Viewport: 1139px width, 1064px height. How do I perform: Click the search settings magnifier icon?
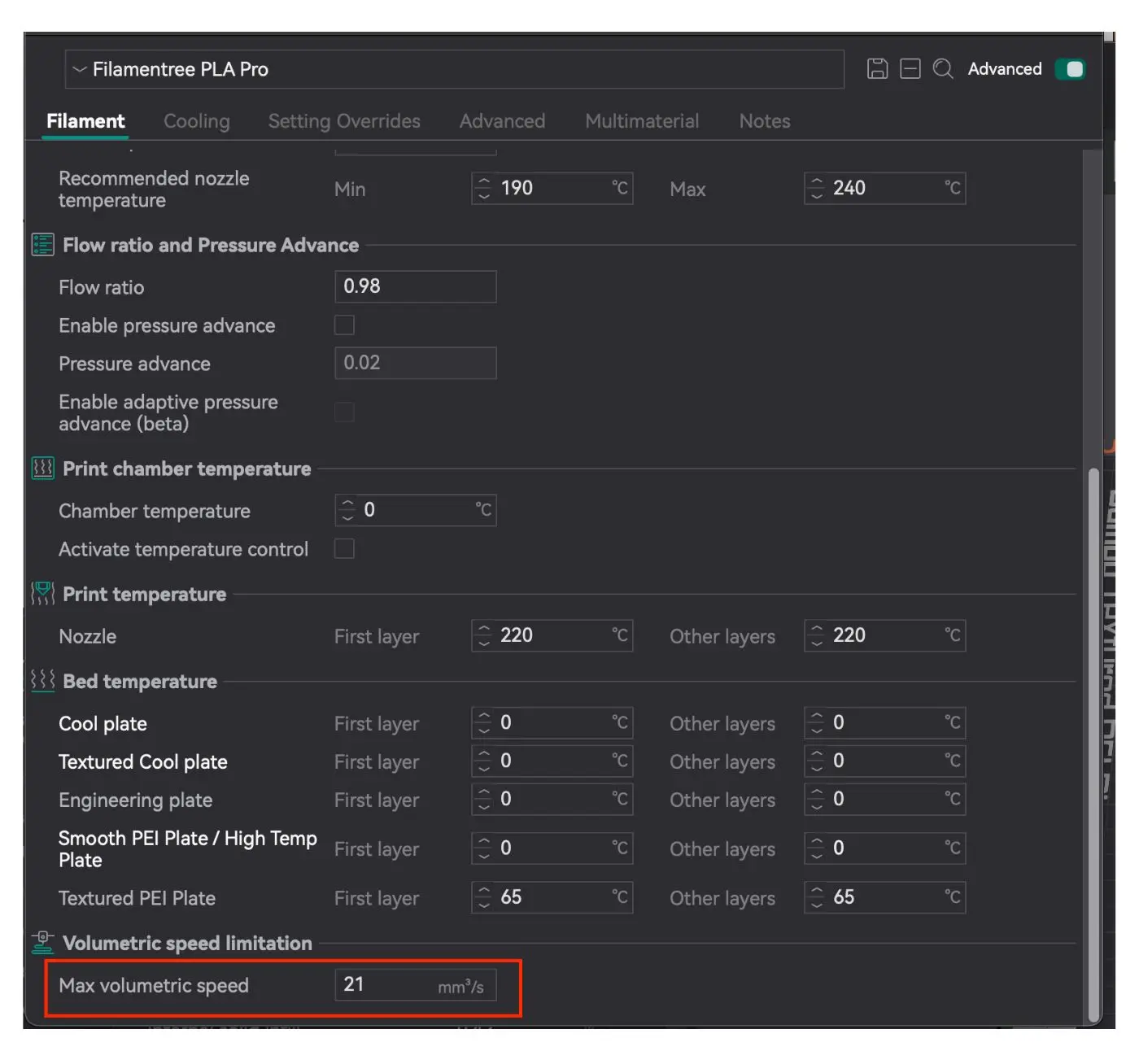click(x=943, y=69)
